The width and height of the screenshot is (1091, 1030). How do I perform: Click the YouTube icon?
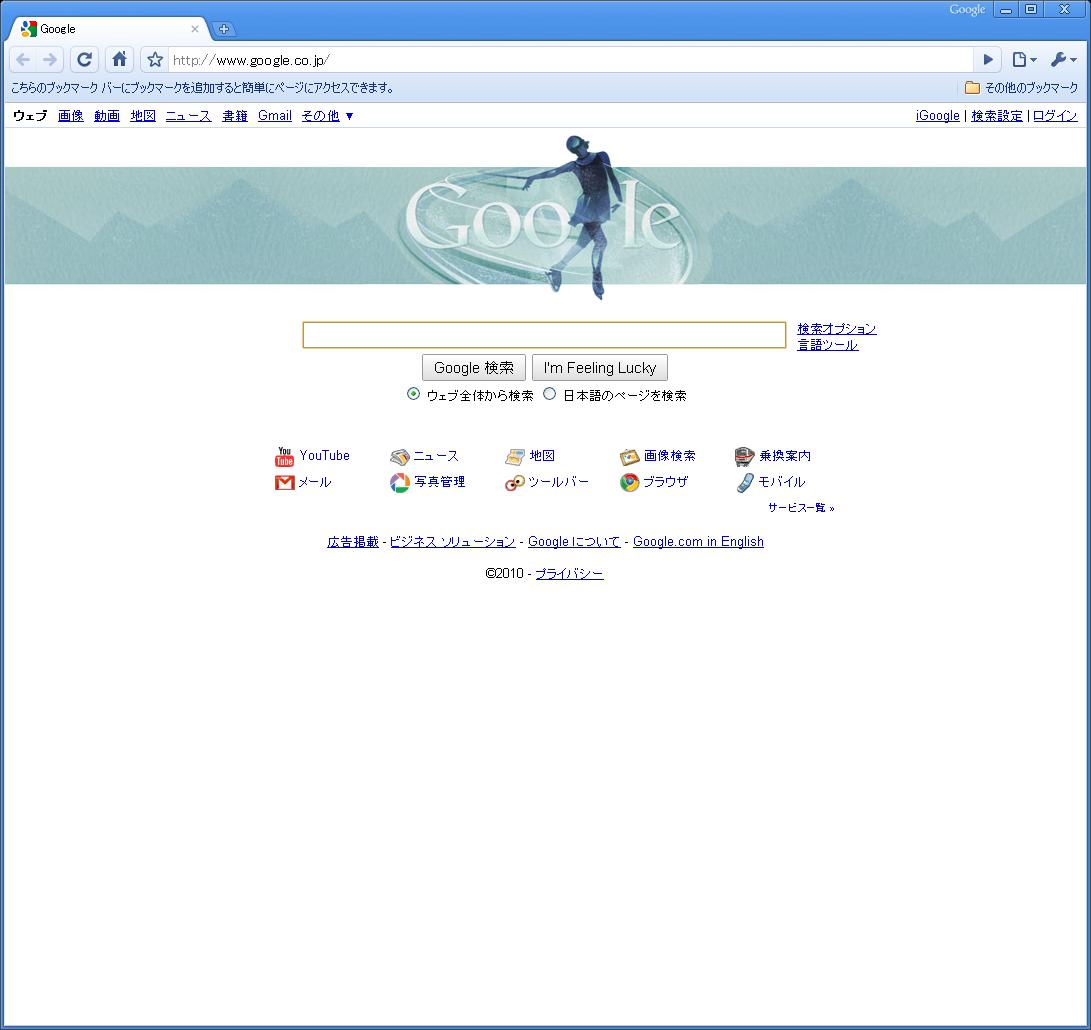tap(284, 457)
